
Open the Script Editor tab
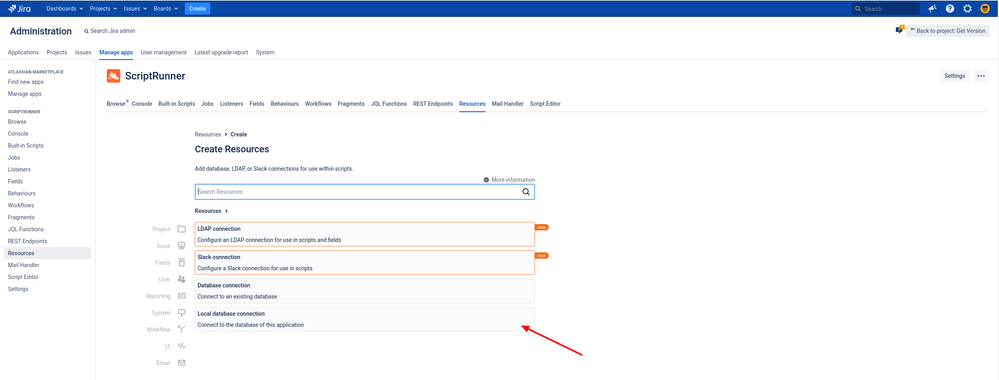click(x=545, y=103)
